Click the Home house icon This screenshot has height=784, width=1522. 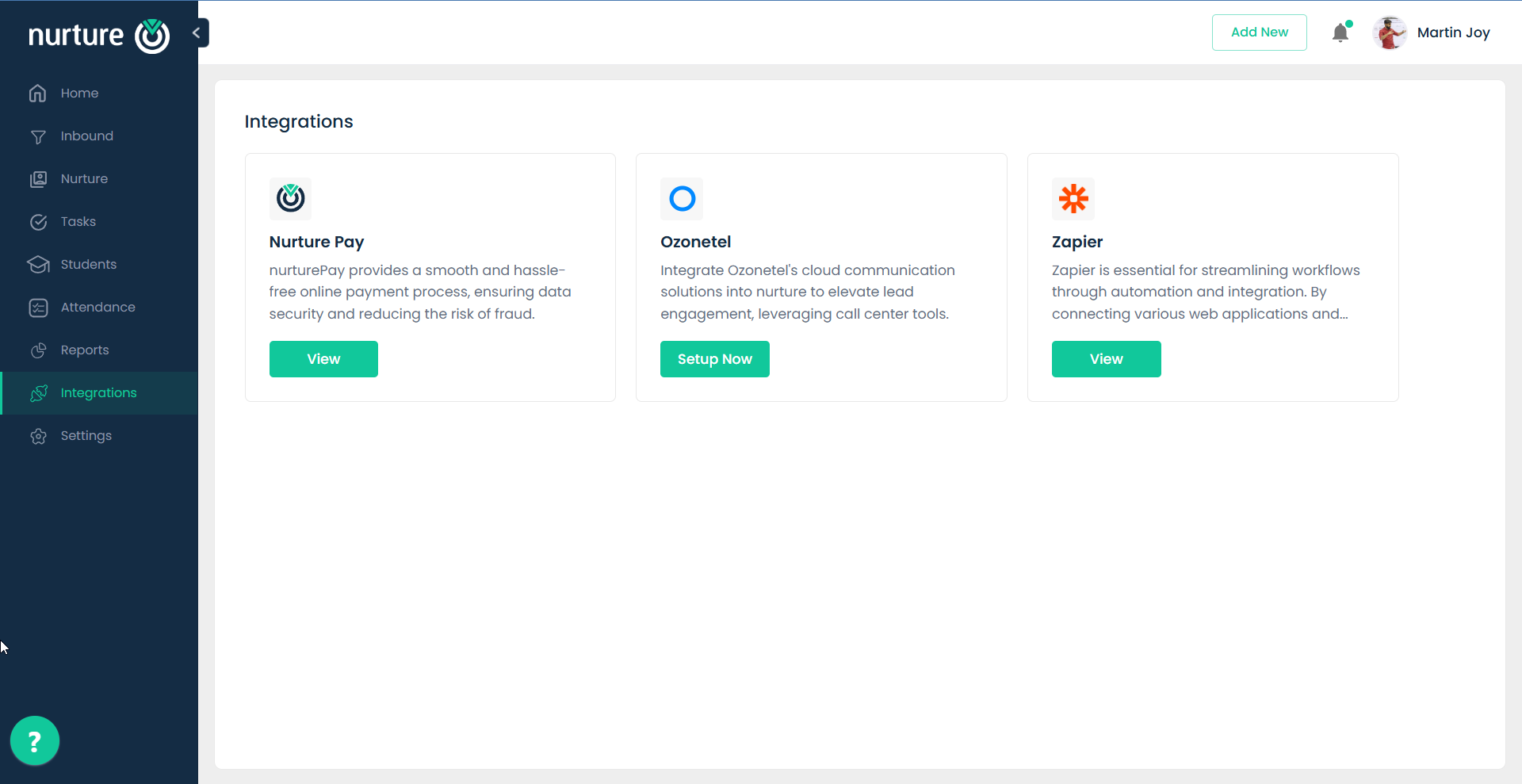[37, 93]
